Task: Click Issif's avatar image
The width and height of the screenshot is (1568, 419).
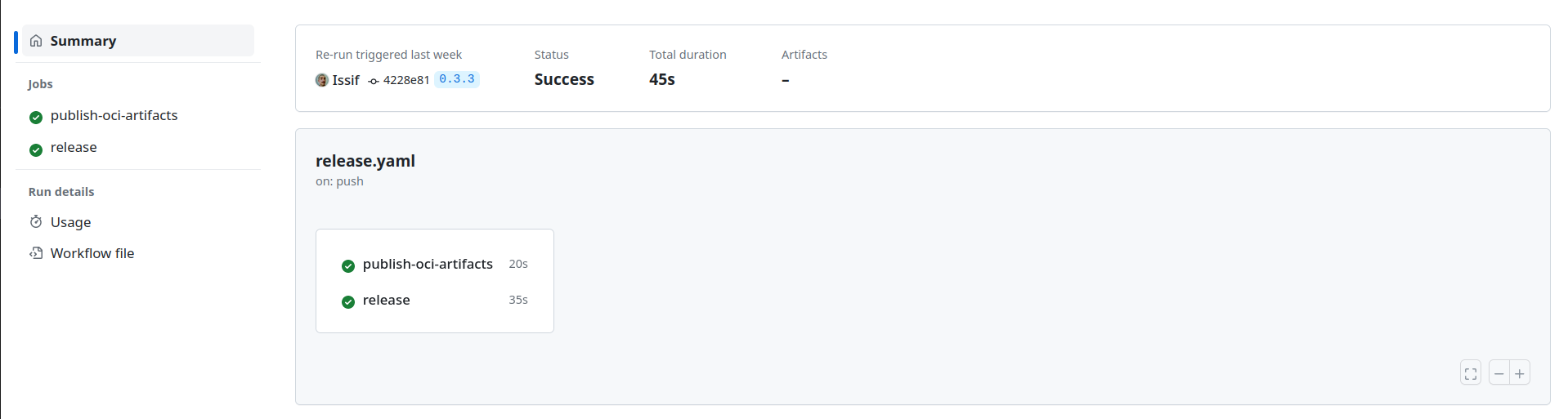Action: [x=322, y=80]
